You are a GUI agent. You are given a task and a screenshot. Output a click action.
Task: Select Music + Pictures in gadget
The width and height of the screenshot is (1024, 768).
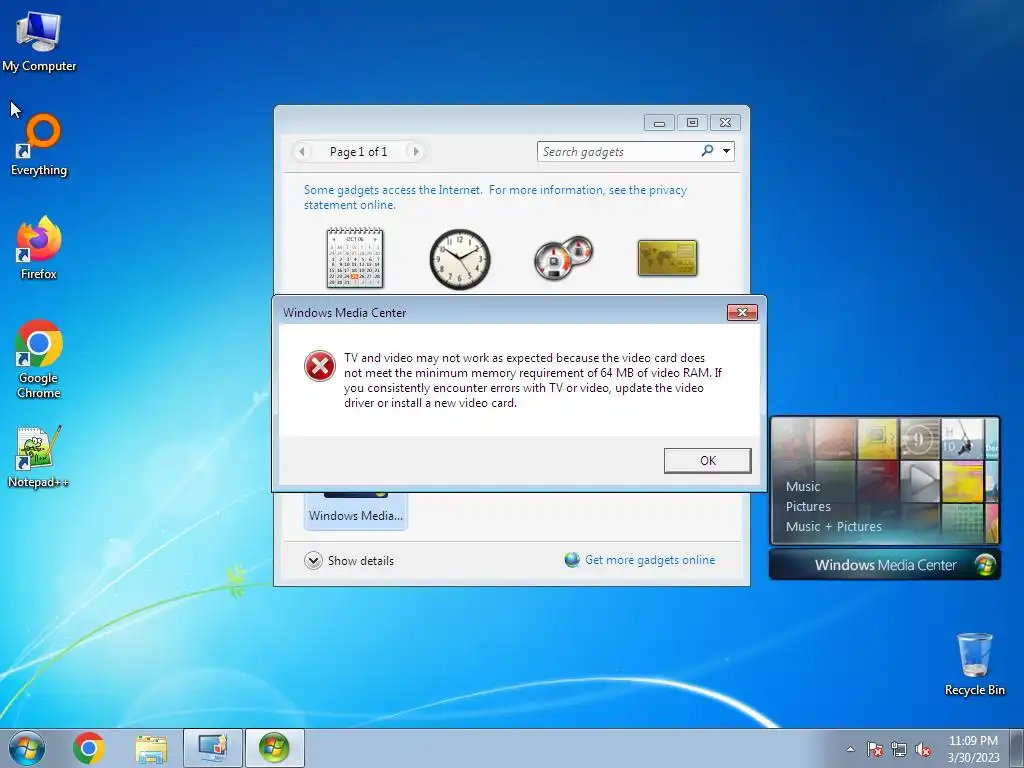(x=833, y=526)
